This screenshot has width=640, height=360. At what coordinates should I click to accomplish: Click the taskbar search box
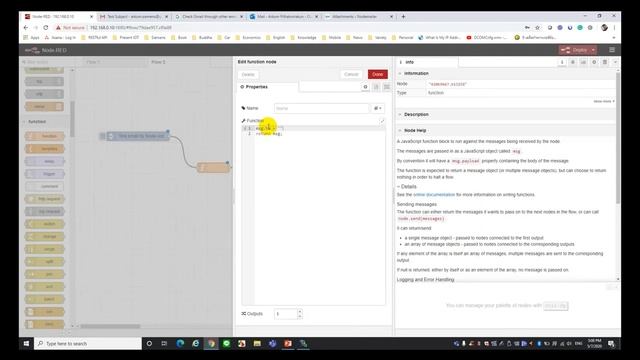[x=88, y=344]
